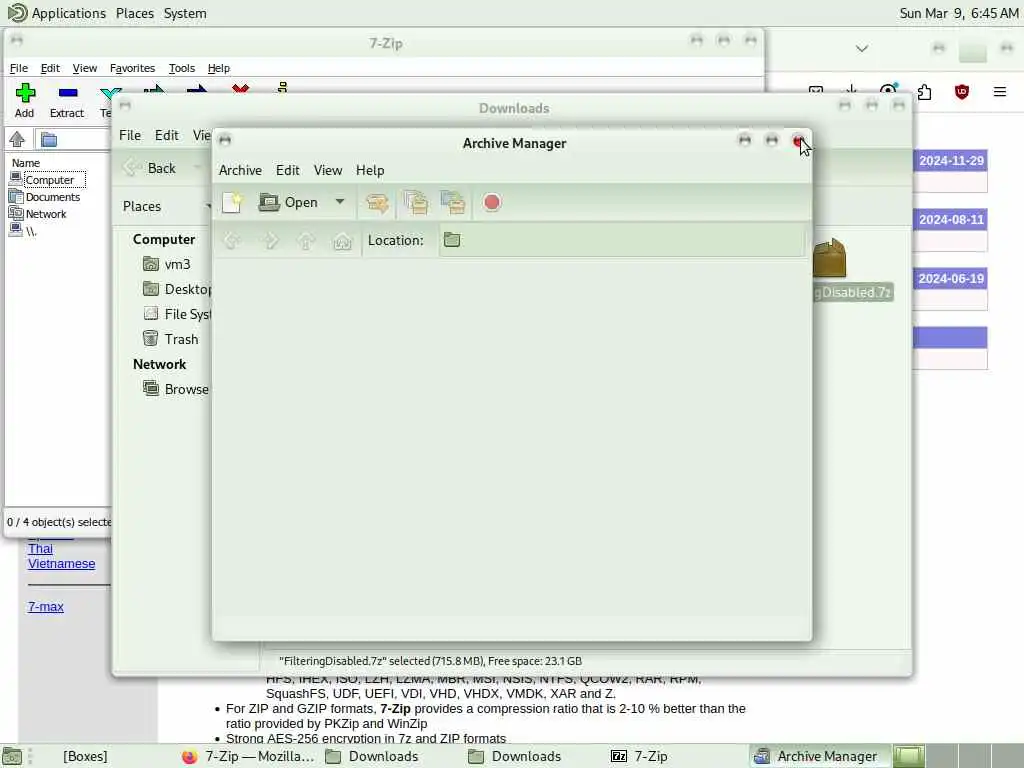Image resolution: width=1024 pixels, height=768 pixels.
Task: Click the up-folder arrow in 7-Zip
Action: (17, 138)
